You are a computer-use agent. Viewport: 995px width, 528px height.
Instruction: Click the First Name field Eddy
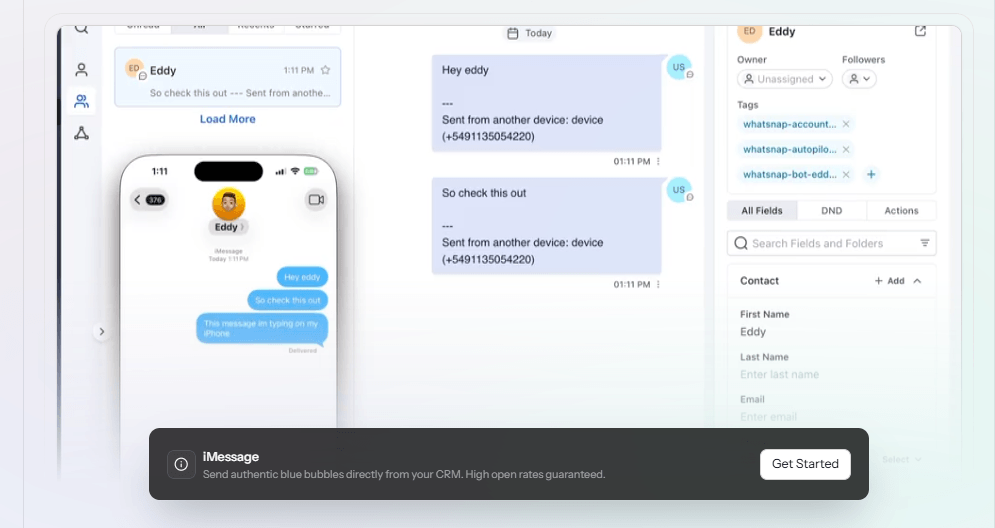point(753,332)
